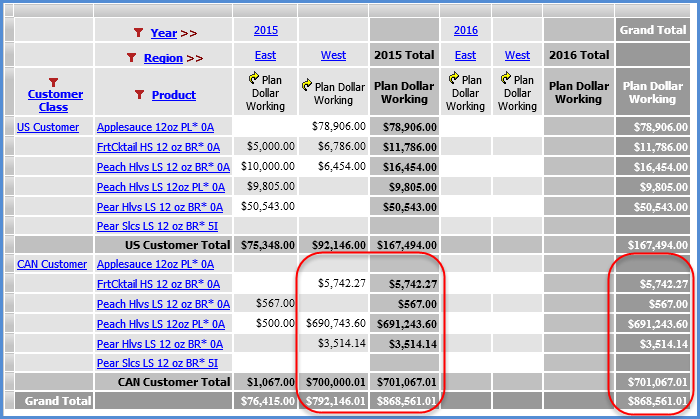Open the CAN Customer link
This screenshot has width=700, height=419.
coord(52,264)
